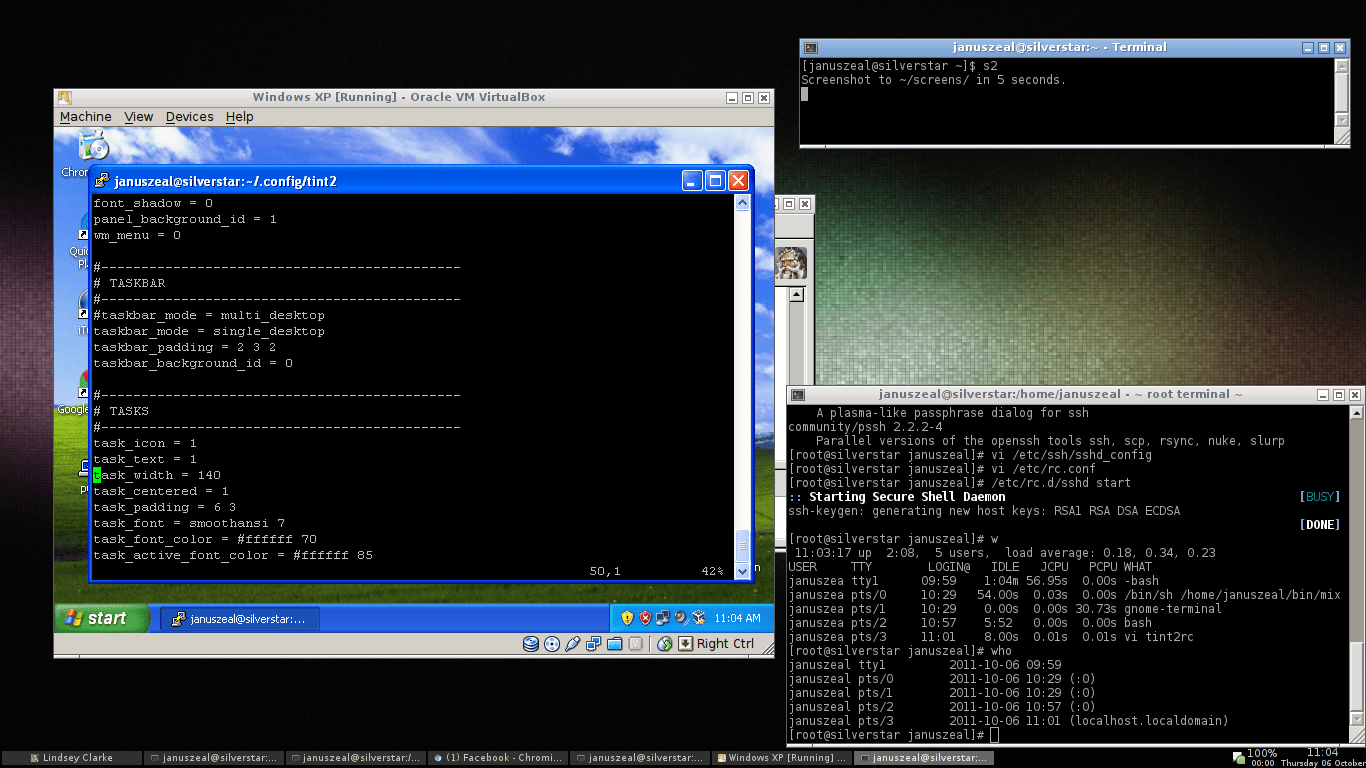The image size is (1366, 768).
Task: Click the hard disk activity icon in VirtualBox status bar
Action: point(531,643)
